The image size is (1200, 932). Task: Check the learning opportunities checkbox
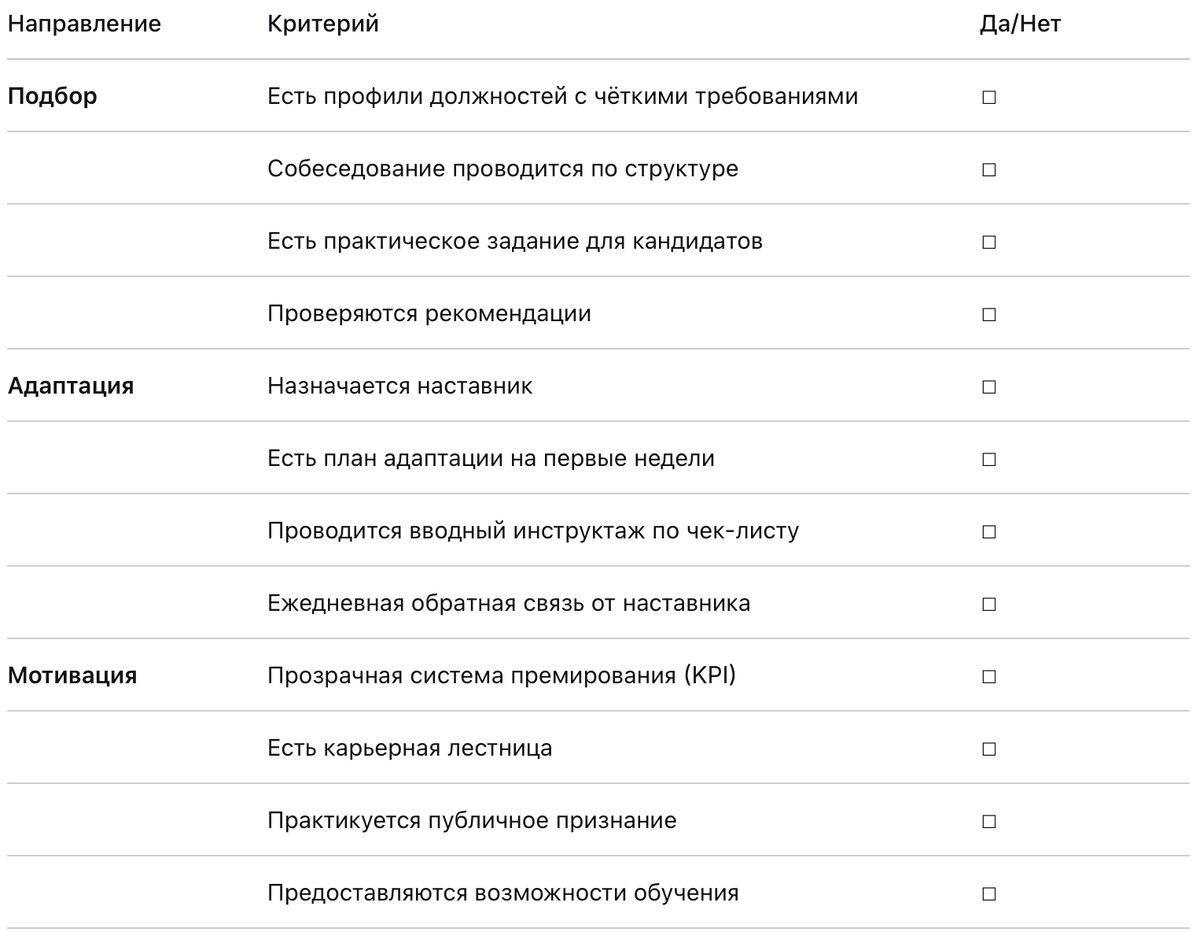pyautogui.click(x=988, y=894)
